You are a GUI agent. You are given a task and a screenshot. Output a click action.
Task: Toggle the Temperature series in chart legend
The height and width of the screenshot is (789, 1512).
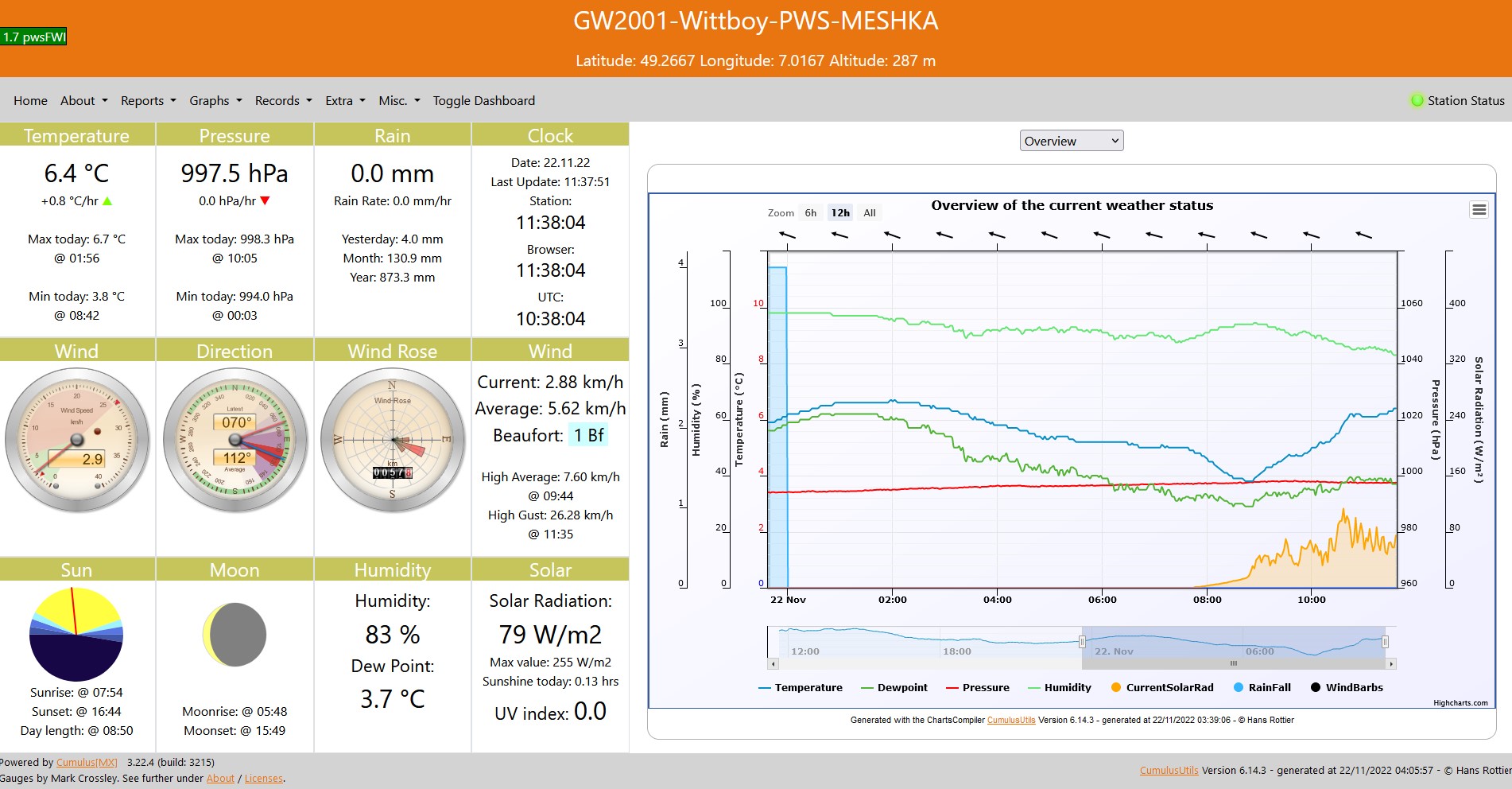coord(801,688)
